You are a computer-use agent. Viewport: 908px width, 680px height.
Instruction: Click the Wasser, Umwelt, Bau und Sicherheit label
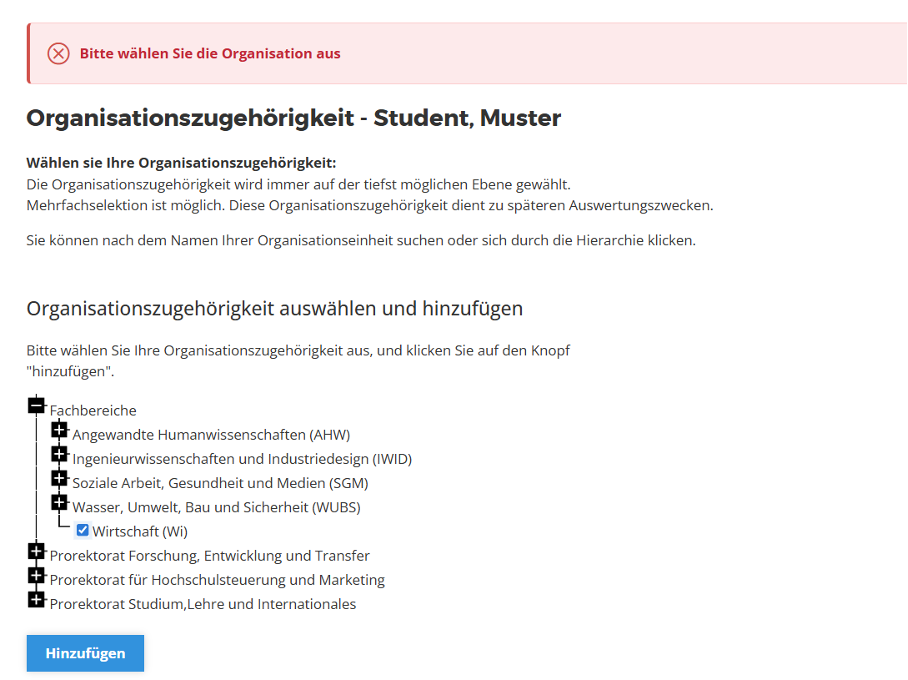[x=216, y=507]
